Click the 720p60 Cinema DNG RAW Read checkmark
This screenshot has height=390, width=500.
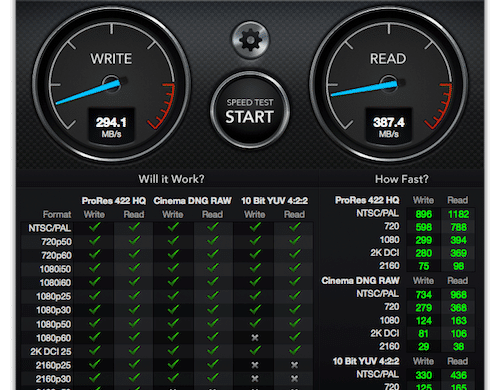tap(213, 254)
